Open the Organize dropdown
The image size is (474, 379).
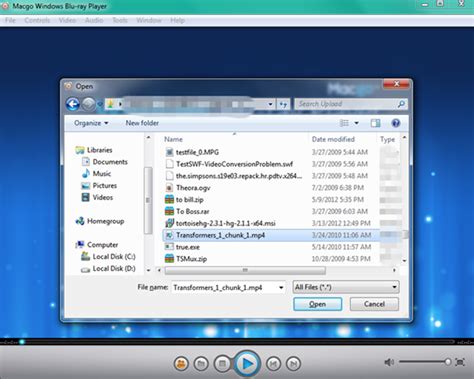pyautogui.click(x=91, y=123)
